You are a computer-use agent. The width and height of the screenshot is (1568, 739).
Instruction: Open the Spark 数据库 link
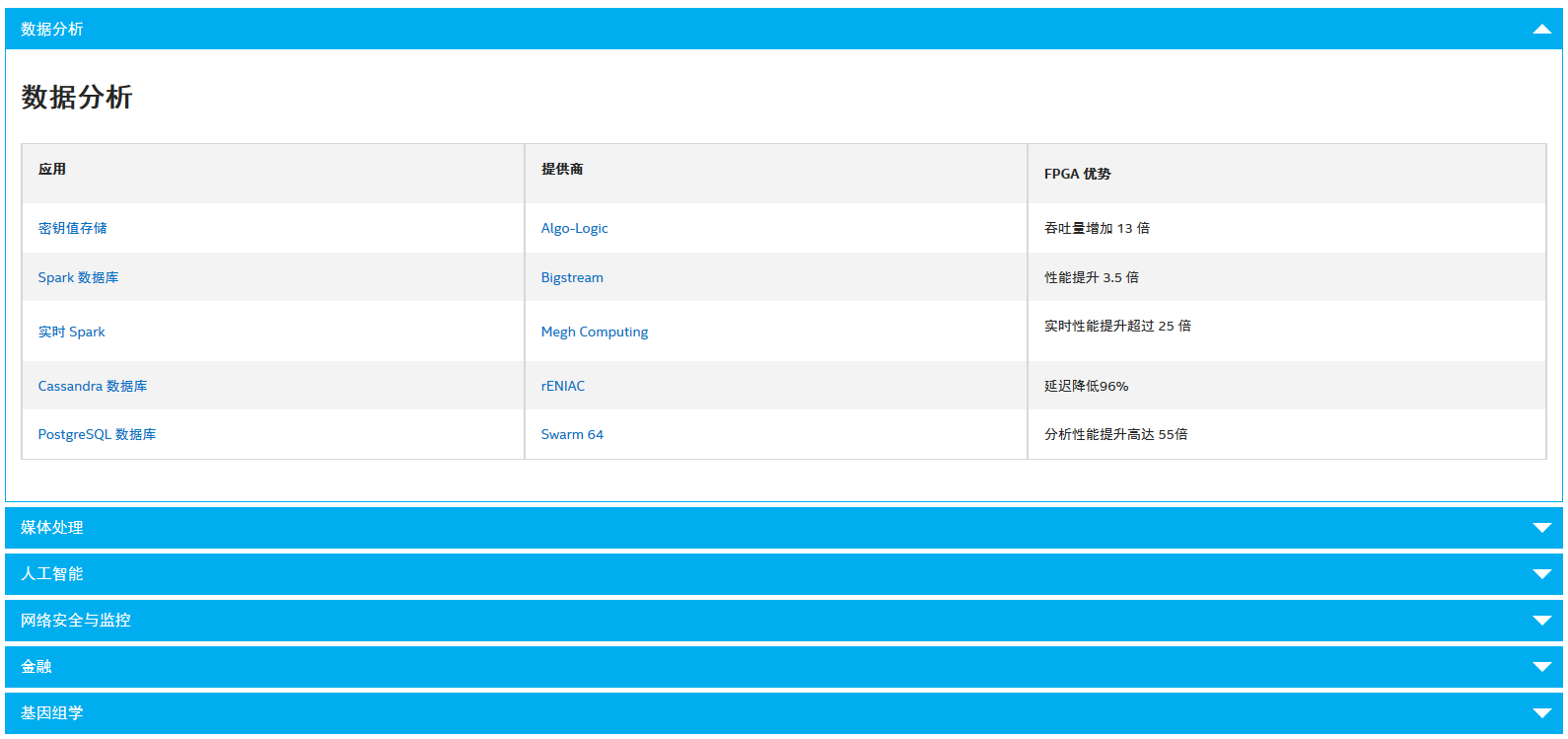coord(78,277)
